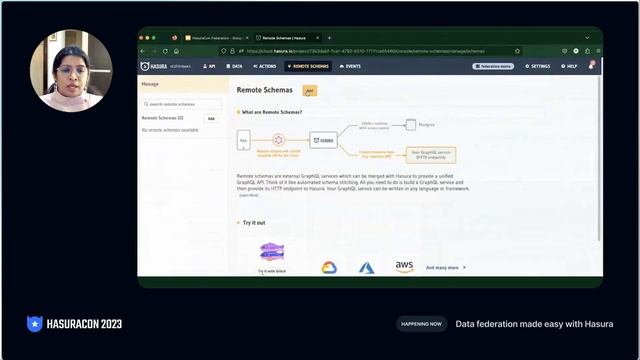This screenshot has width=640, height=360.
Task: Select the Manage item in the sidebar
Action: pos(183,84)
